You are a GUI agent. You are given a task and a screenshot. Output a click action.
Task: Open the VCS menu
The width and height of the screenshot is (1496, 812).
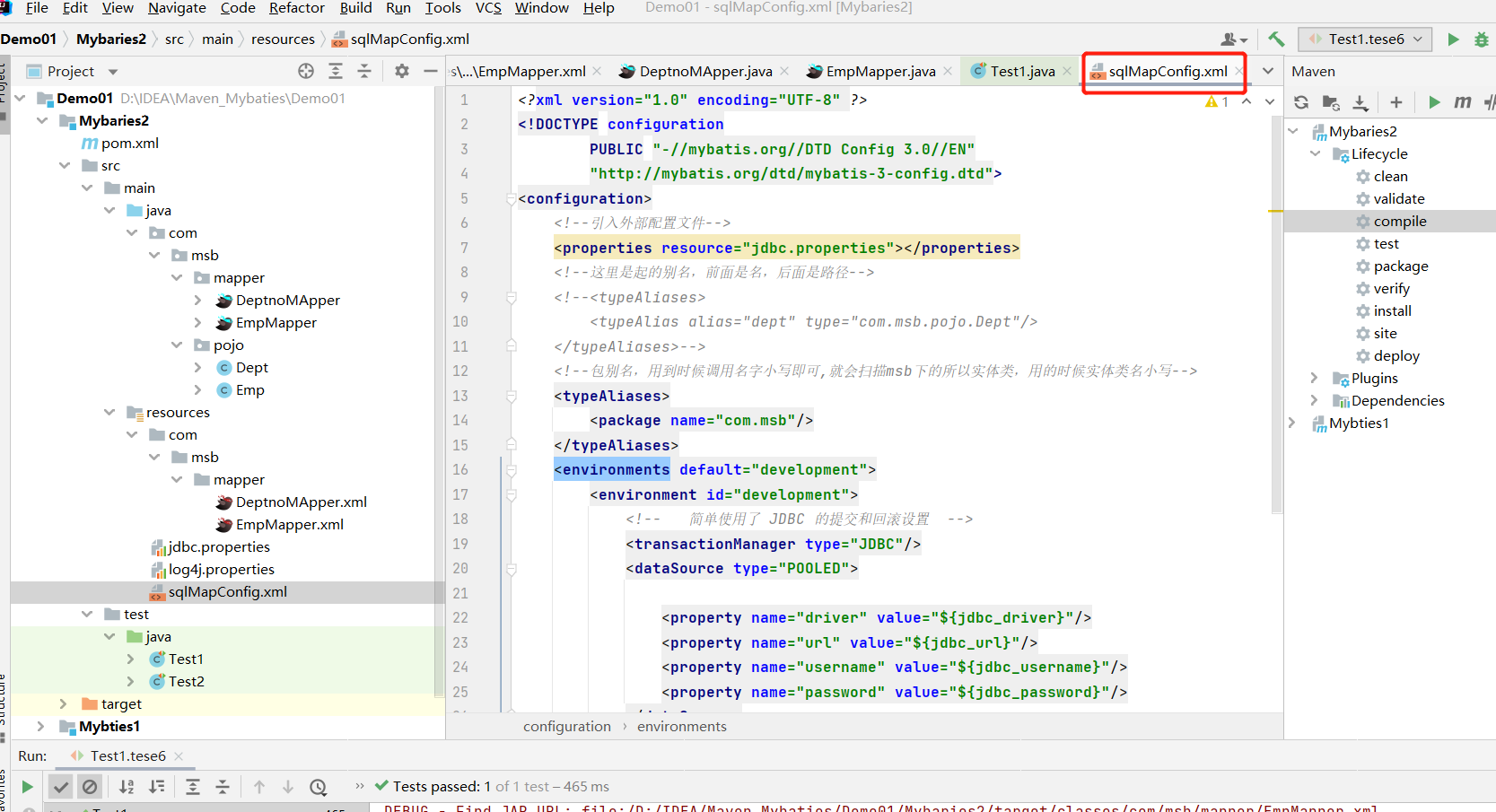(x=488, y=8)
